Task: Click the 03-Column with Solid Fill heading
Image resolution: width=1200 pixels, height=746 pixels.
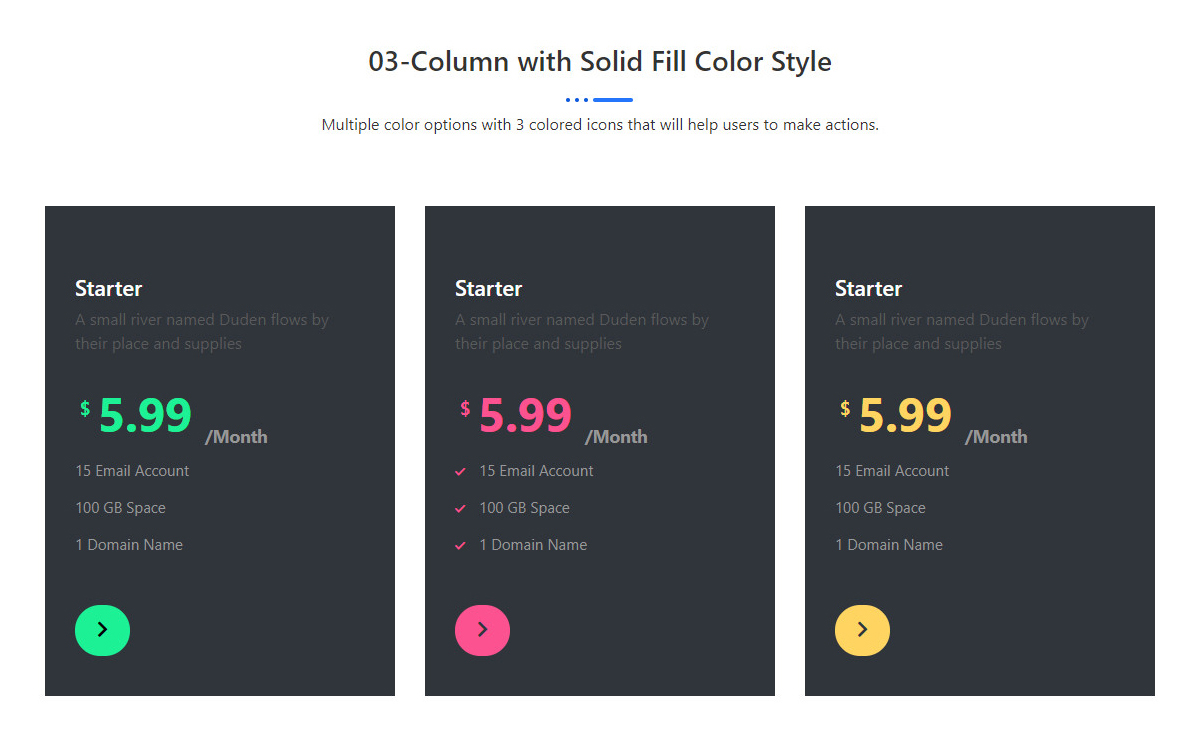Action: coord(600,62)
